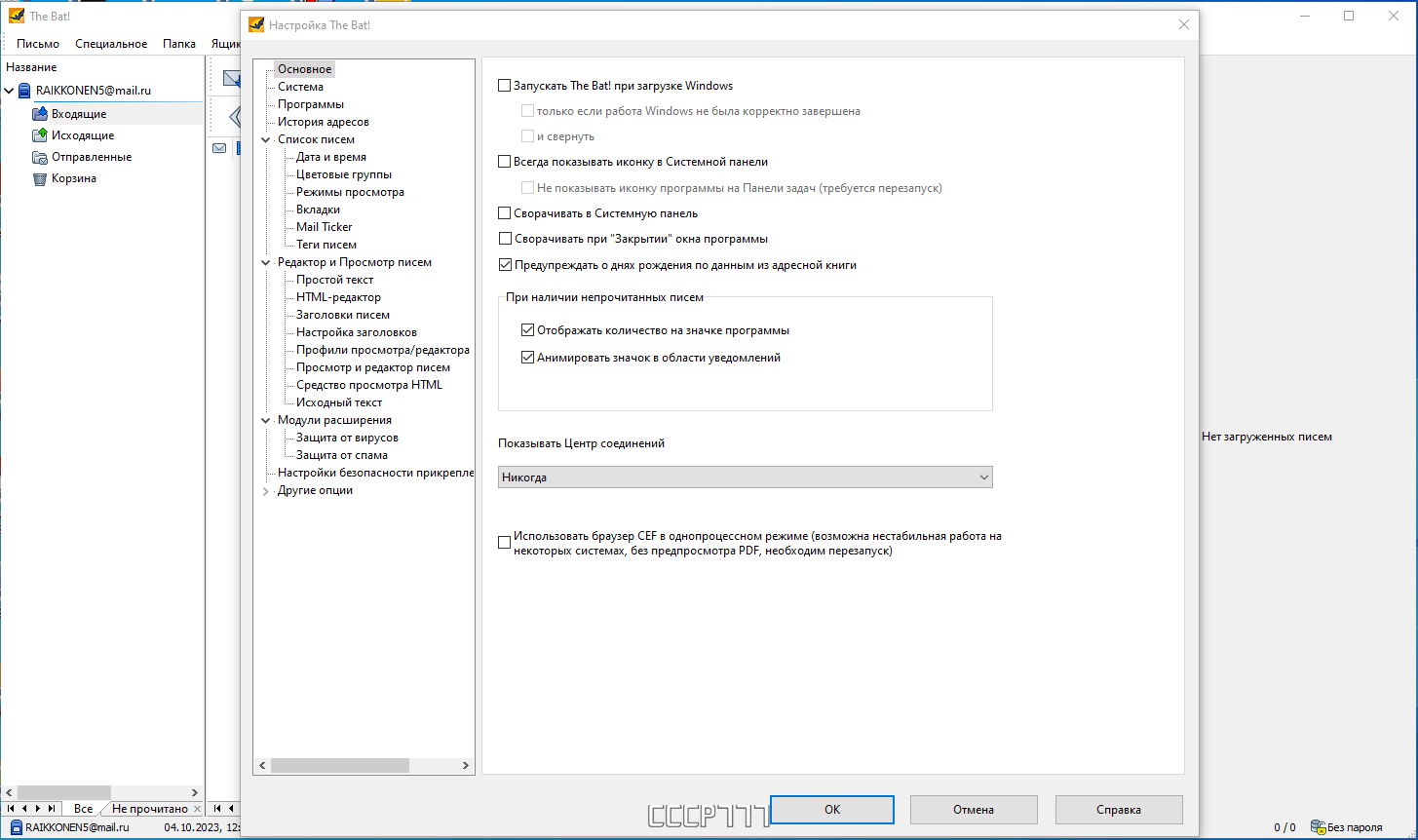Open the Папка menu
The width and height of the screenshot is (1418, 840).
pyautogui.click(x=179, y=44)
